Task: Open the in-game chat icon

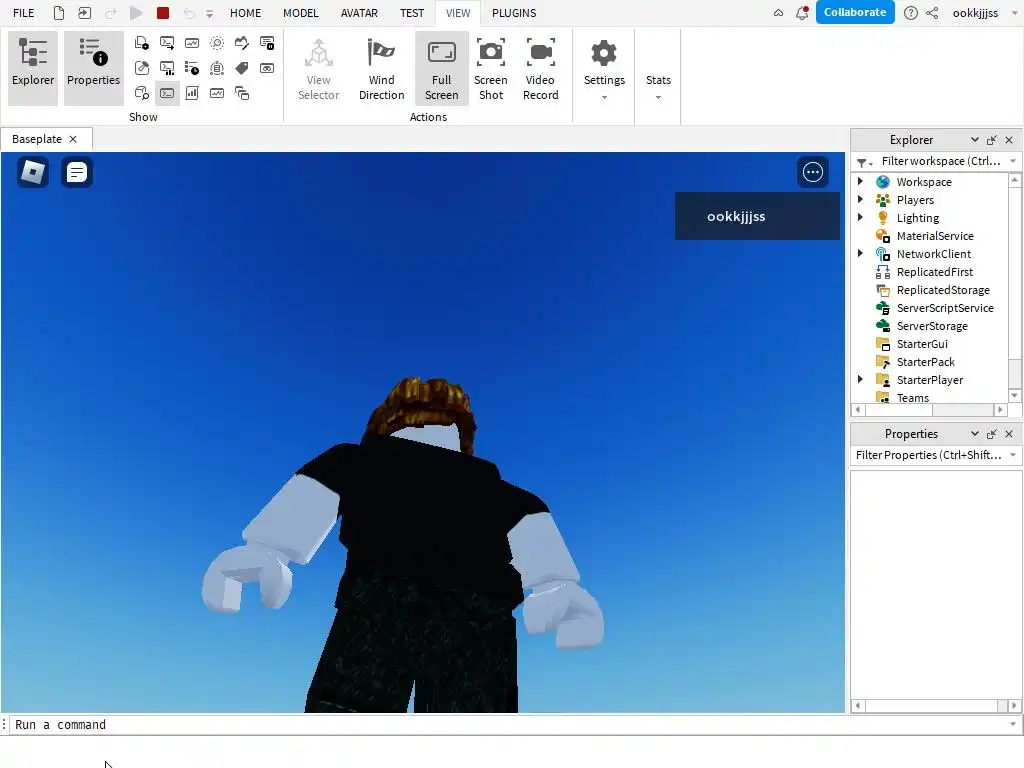Action: (x=76, y=172)
